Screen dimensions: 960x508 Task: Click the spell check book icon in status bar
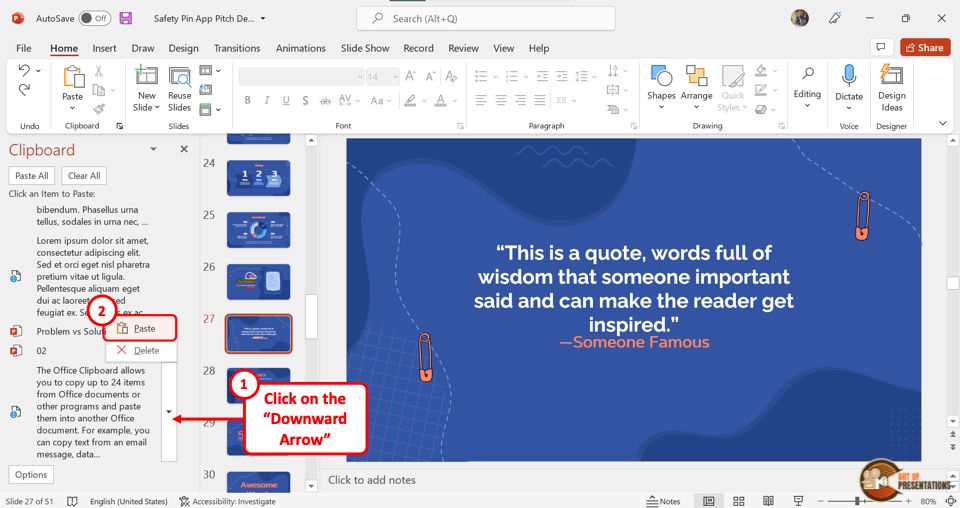tap(72, 501)
